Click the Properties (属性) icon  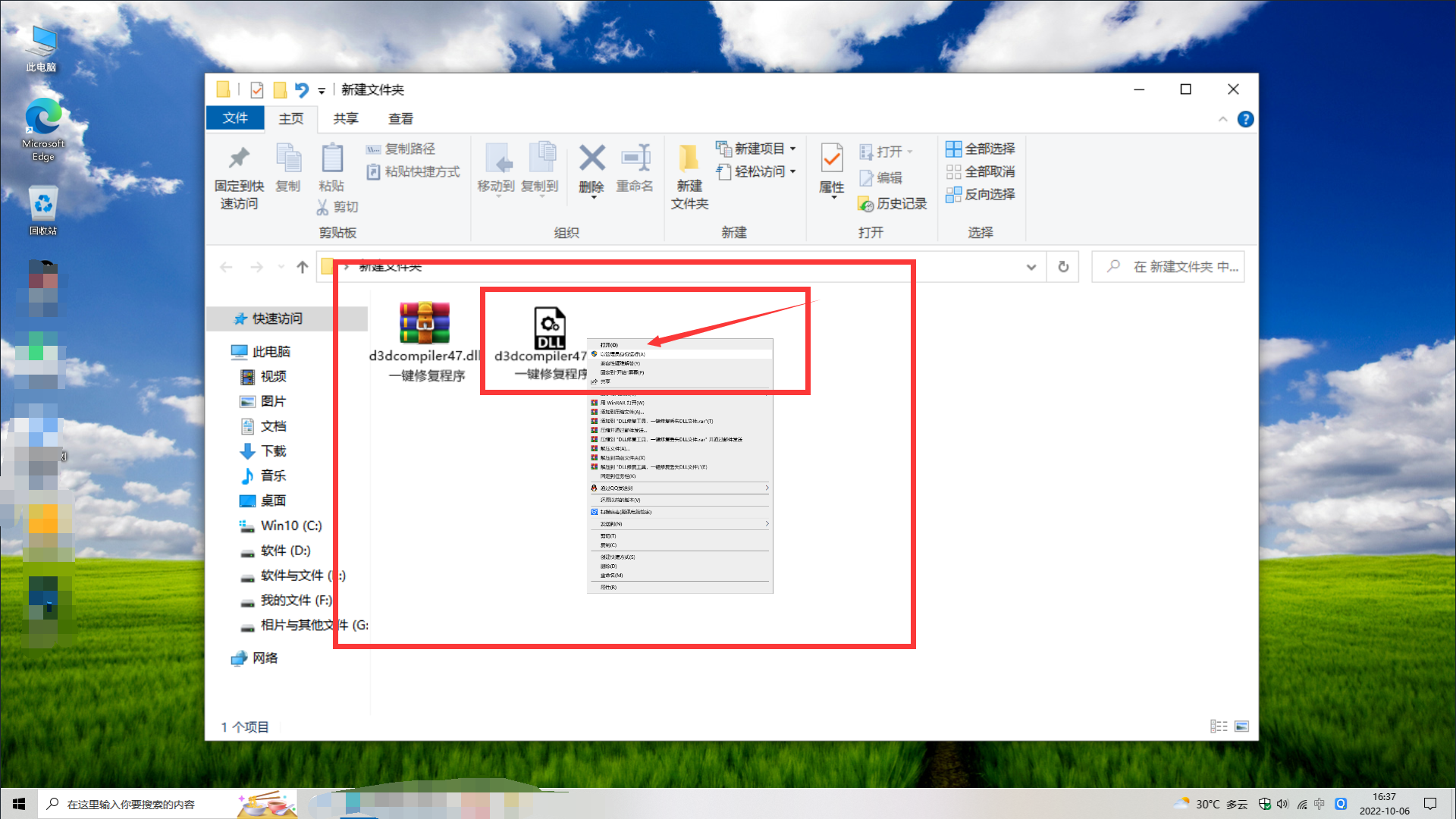tap(832, 159)
